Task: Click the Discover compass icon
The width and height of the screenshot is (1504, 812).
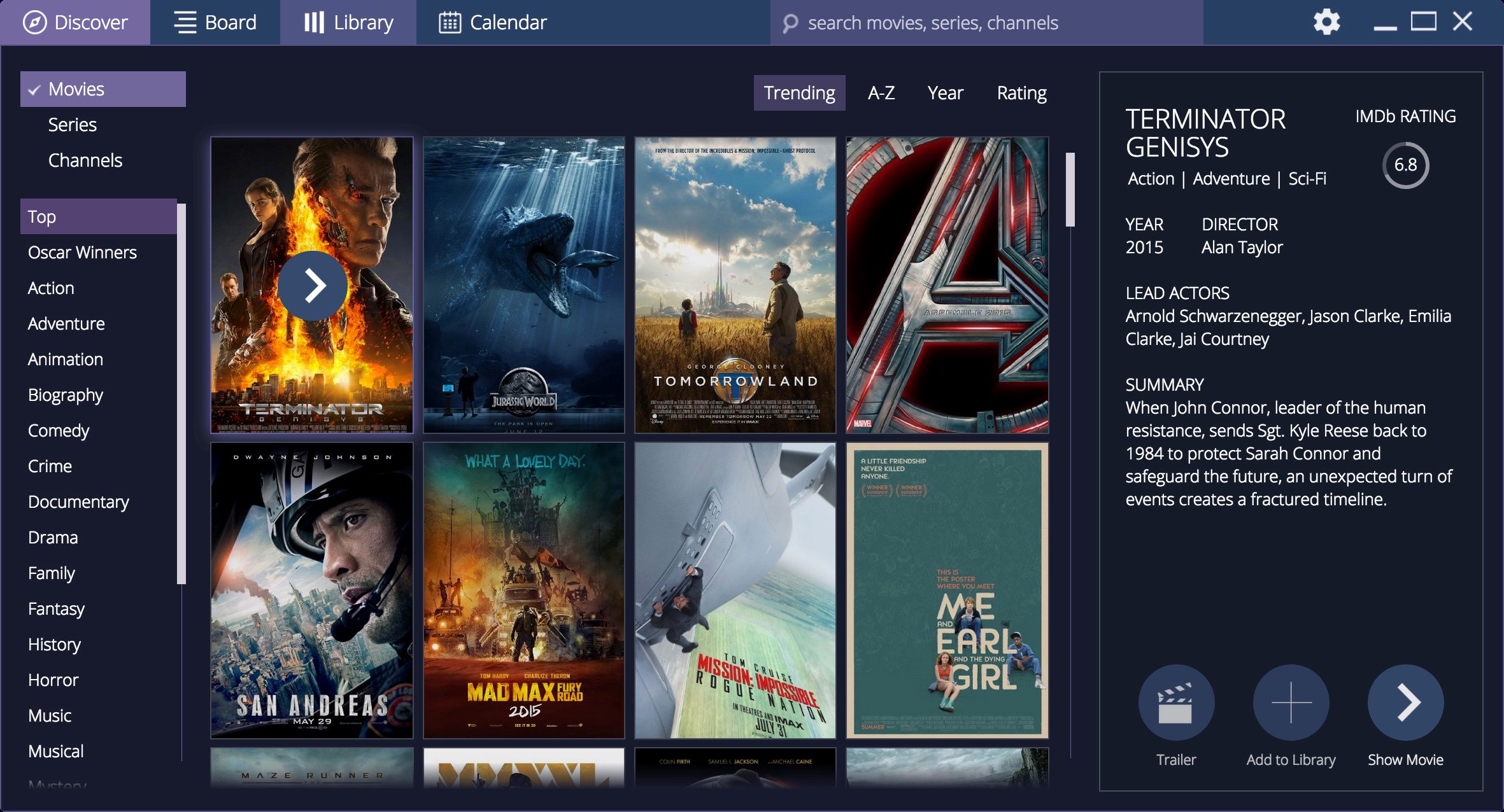Action: [34, 22]
